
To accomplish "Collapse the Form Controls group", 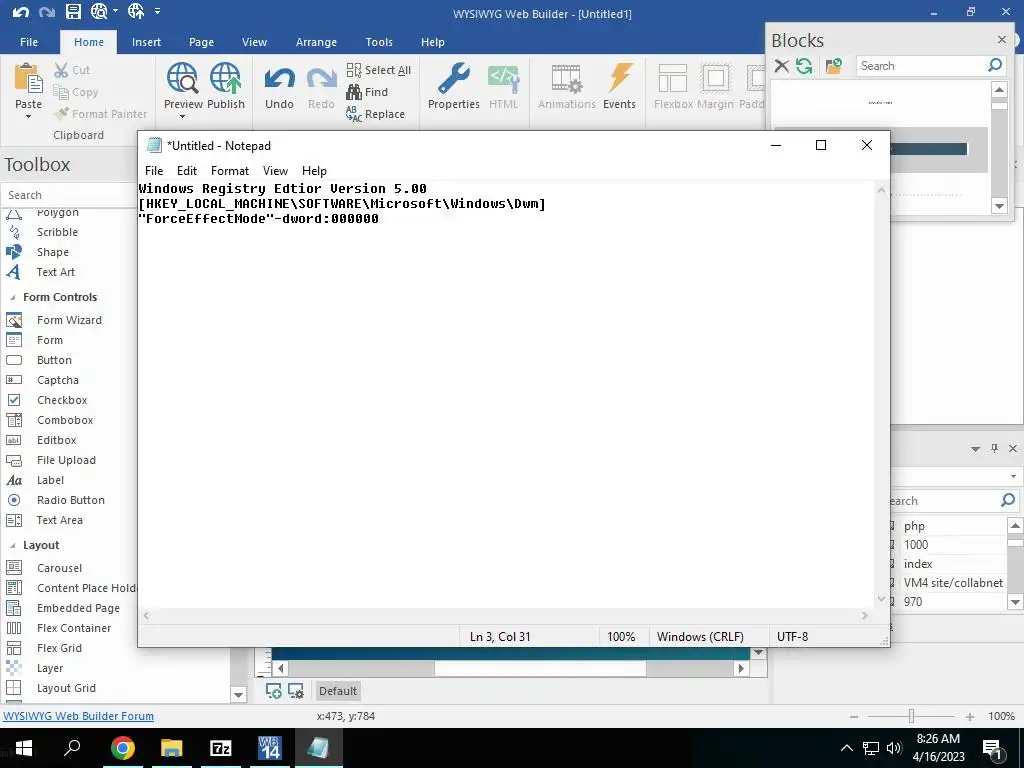I will 12,297.
